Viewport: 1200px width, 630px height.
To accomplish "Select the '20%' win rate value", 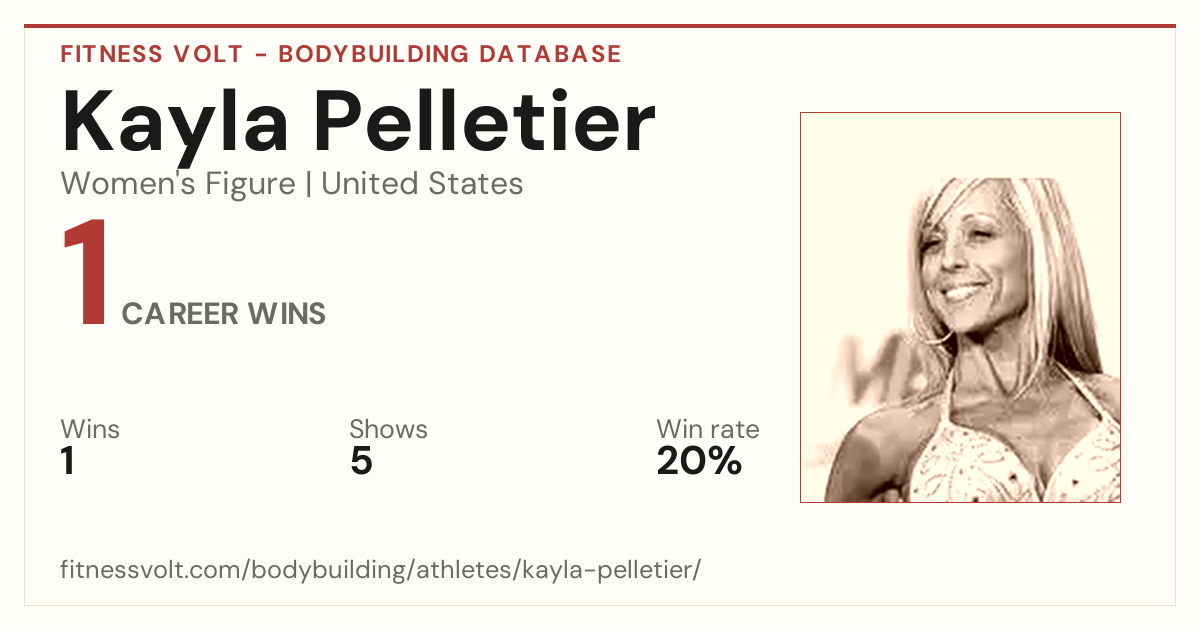I will tap(699, 462).
